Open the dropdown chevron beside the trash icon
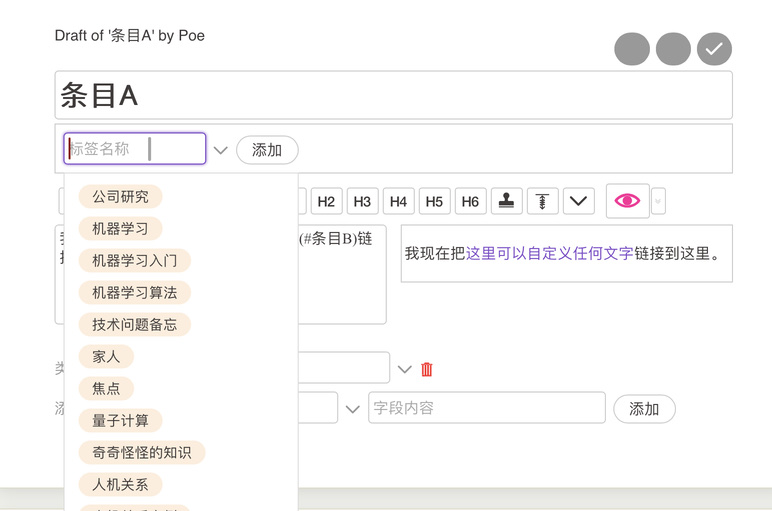 point(405,369)
